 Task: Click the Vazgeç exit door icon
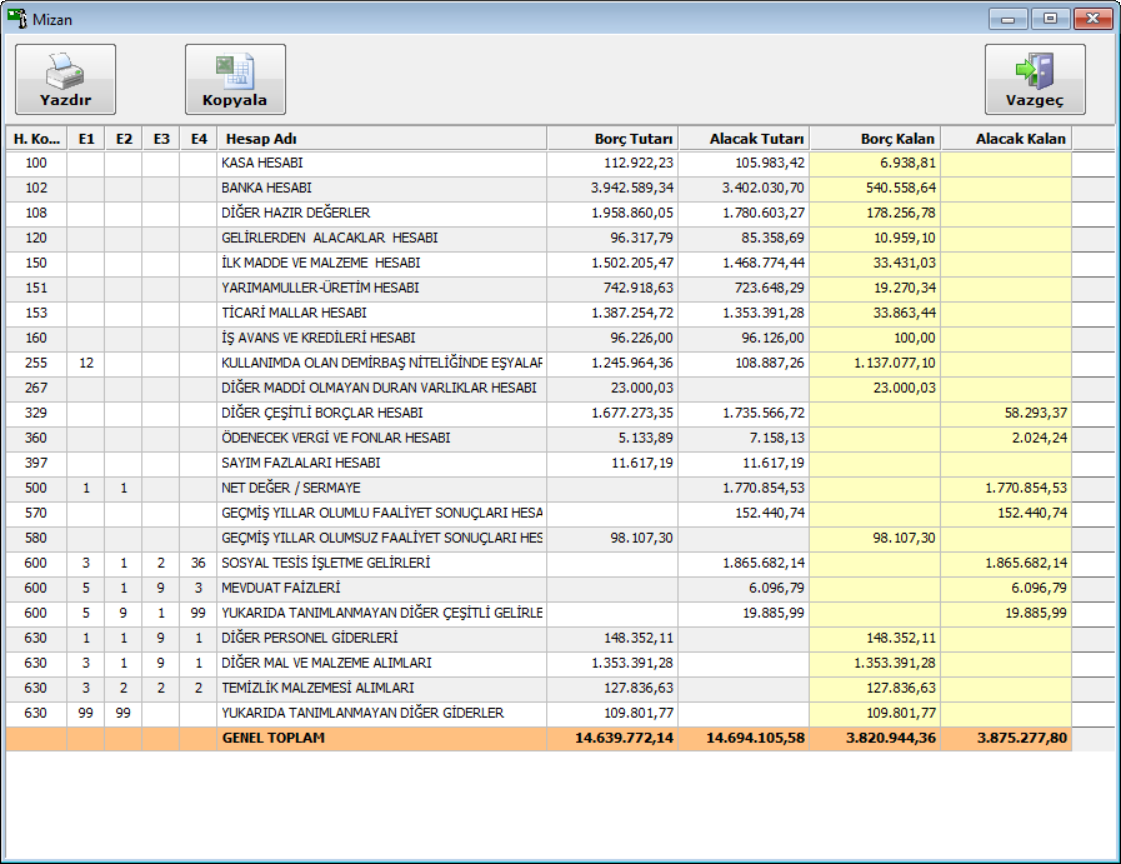pyautogui.click(x=1034, y=70)
